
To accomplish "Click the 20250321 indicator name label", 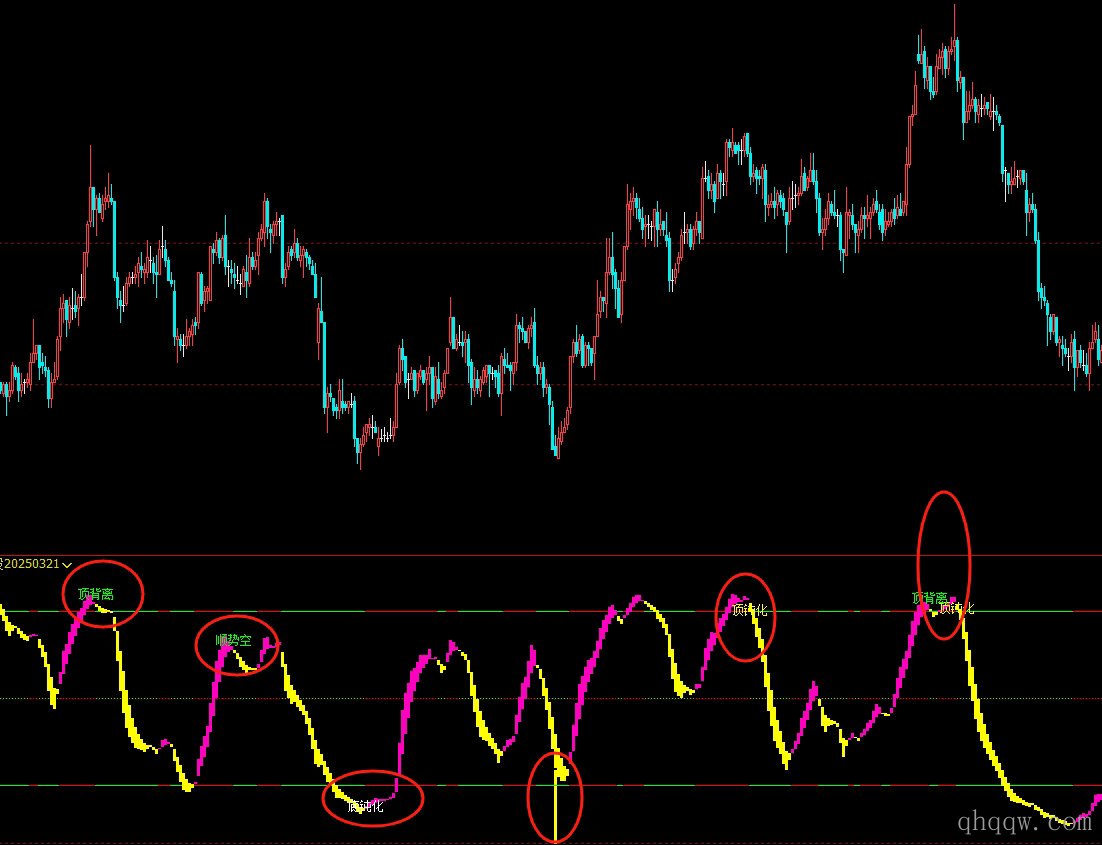I will (32, 564).
